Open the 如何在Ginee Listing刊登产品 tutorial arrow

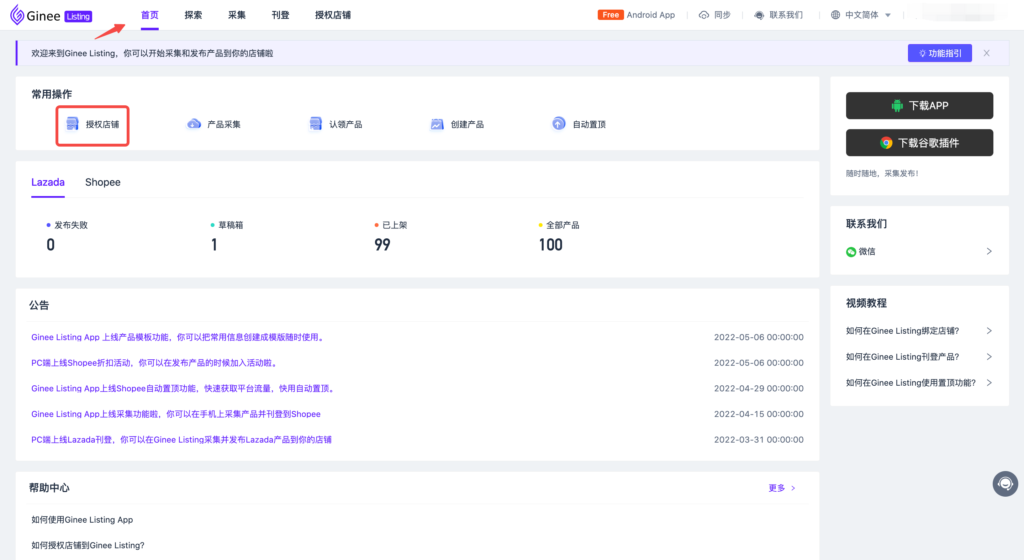(x=989, y=357)
